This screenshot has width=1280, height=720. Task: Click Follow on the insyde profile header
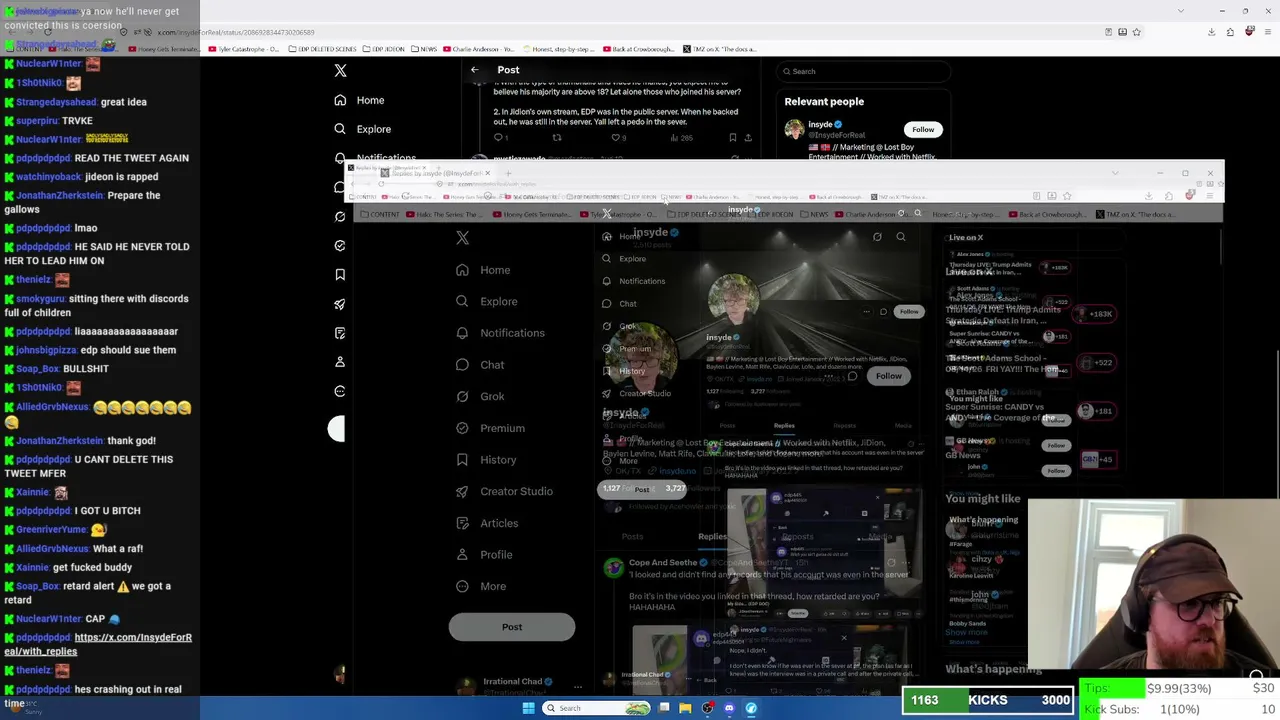[x=888, y=376]
